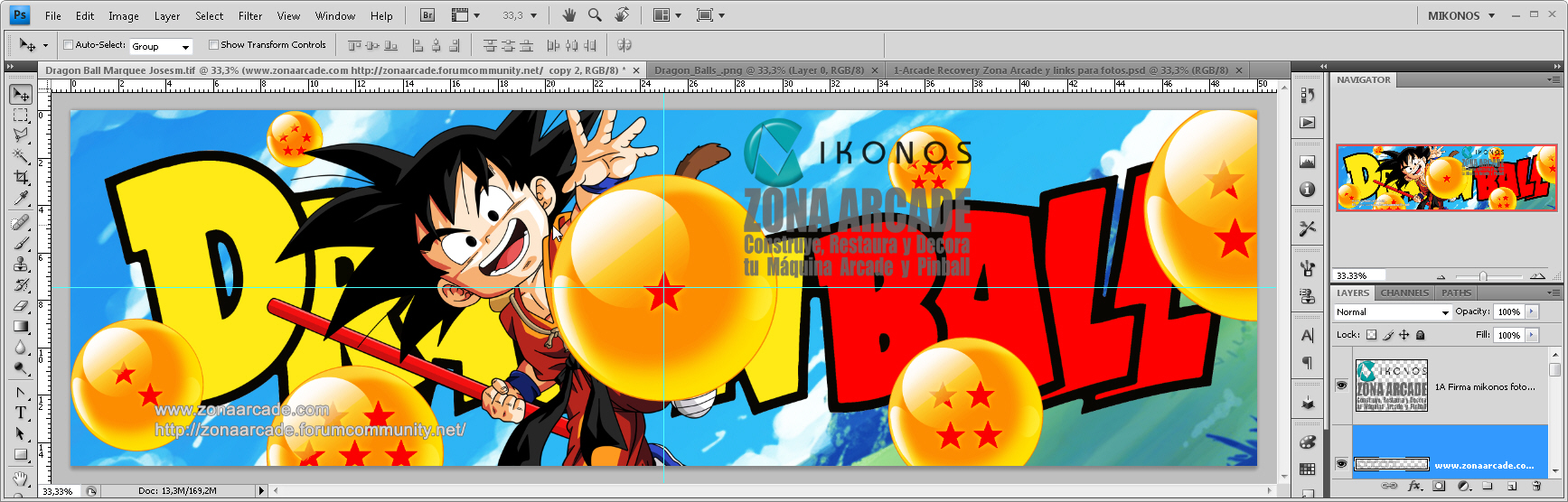Enable the Auto-Select checkbox
The image size is (1568, 502).
(68, 44)
